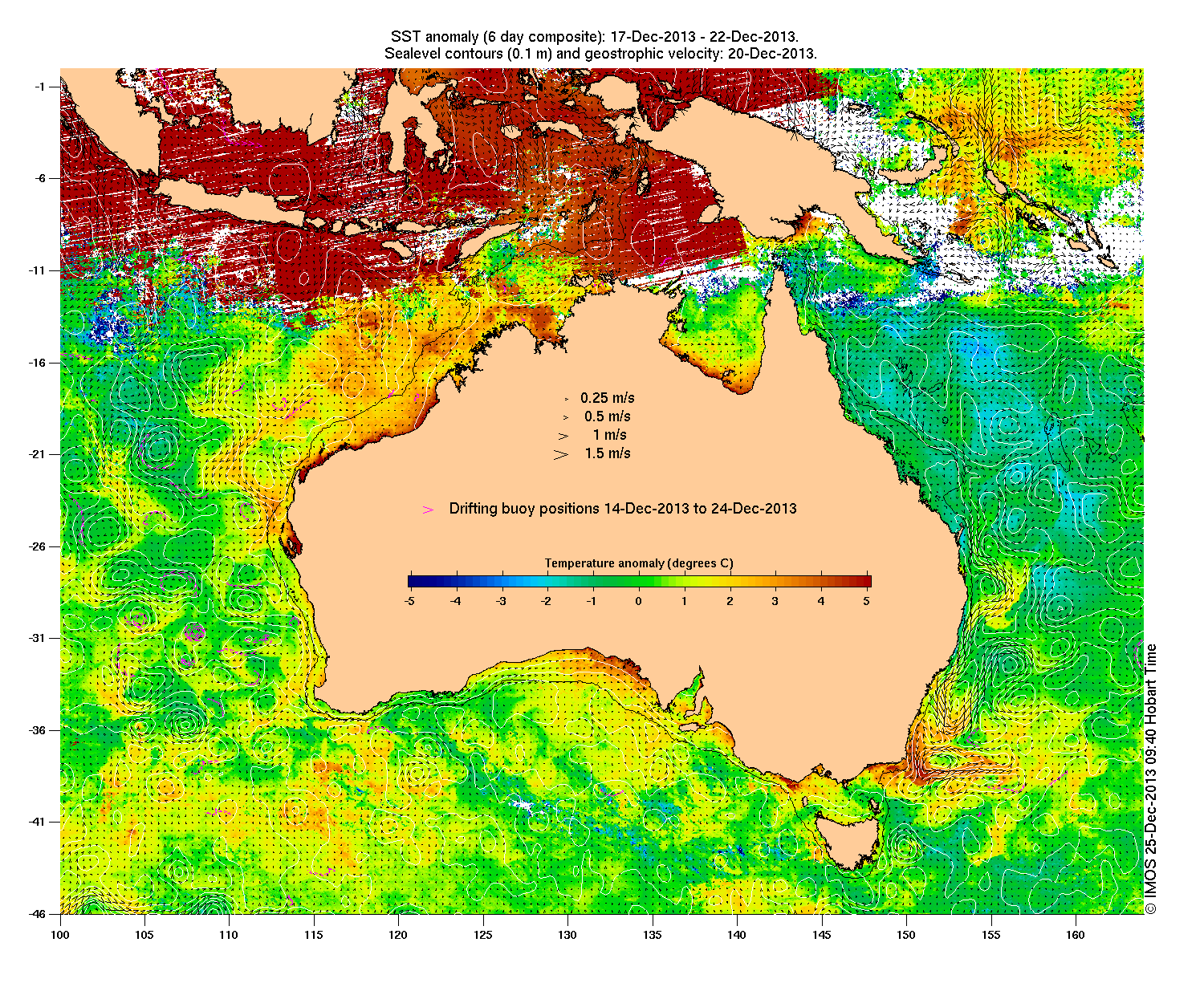1204x983 pixels.
Task: Click the 0.25 m/s velocity legend label
Action: pos(608,398)
